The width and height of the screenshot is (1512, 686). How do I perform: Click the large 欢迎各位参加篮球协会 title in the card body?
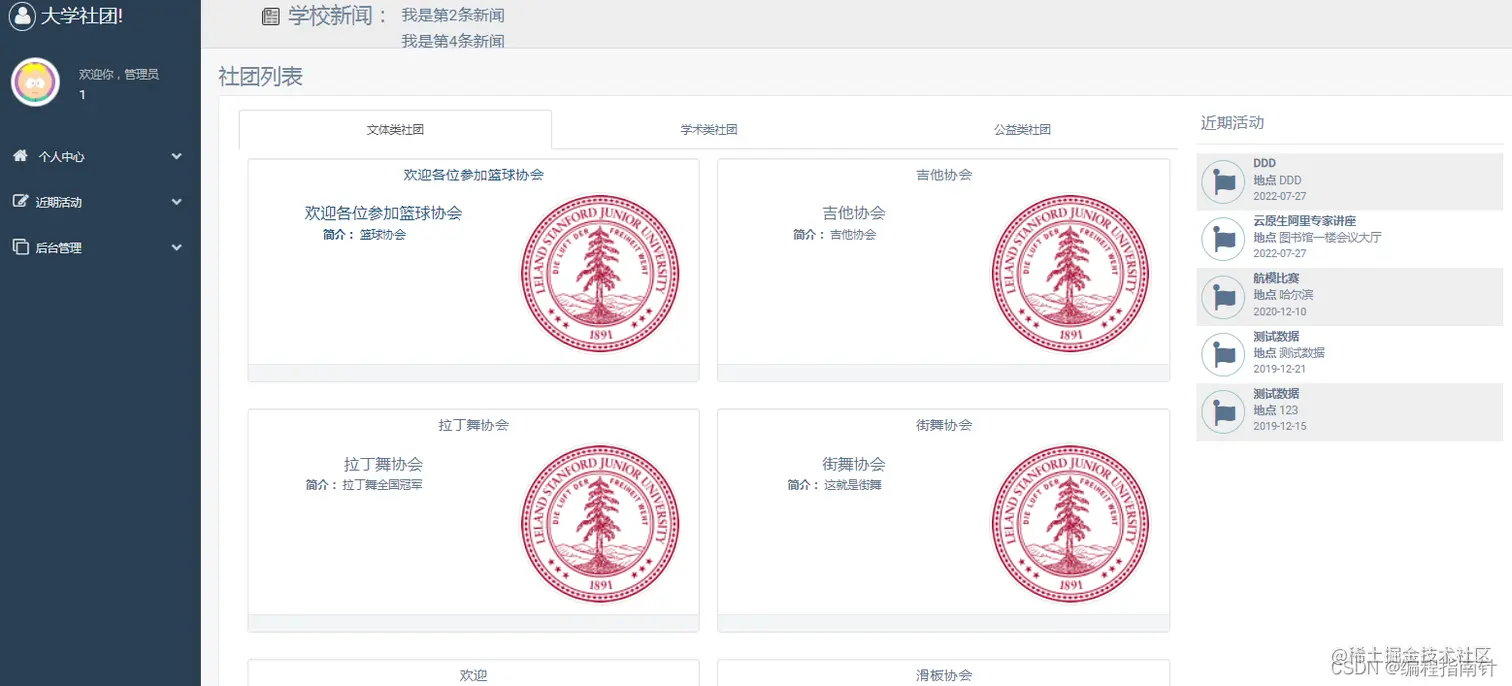tap(383, 213)
